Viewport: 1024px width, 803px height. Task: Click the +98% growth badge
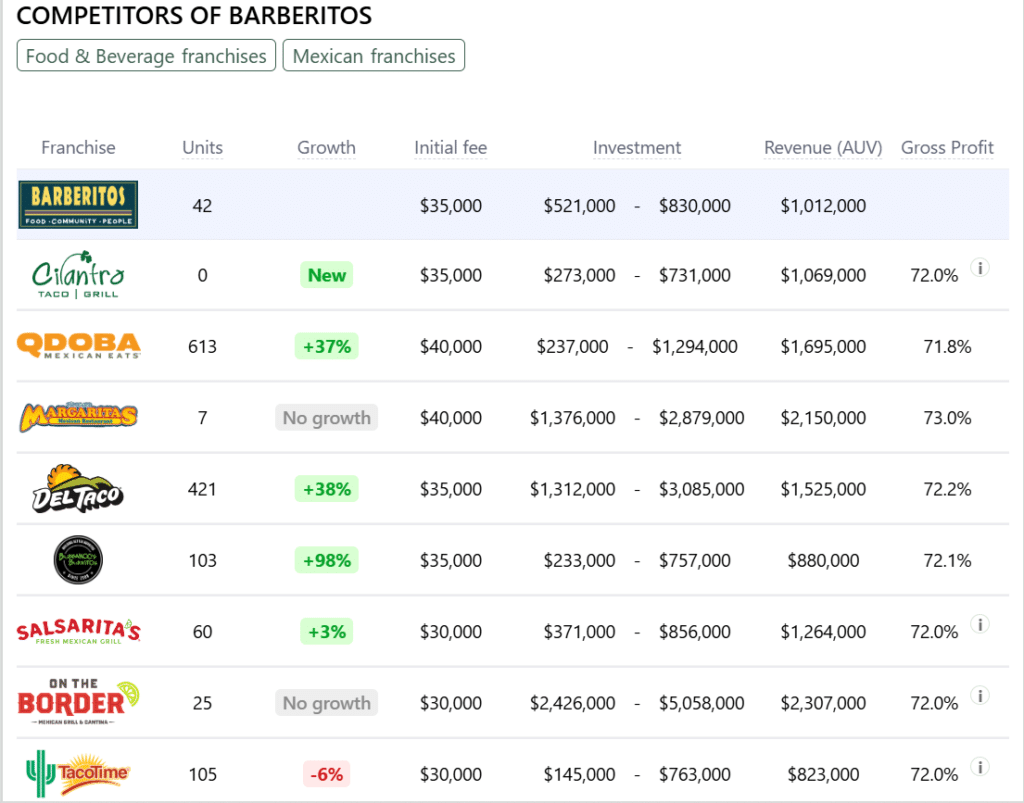coord(327,560)
